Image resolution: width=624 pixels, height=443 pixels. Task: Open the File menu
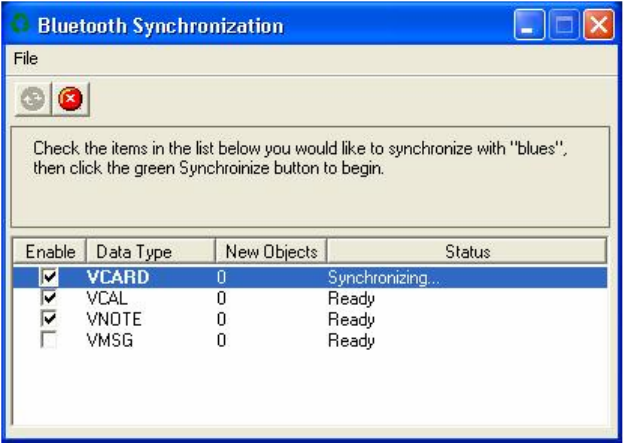26,59
